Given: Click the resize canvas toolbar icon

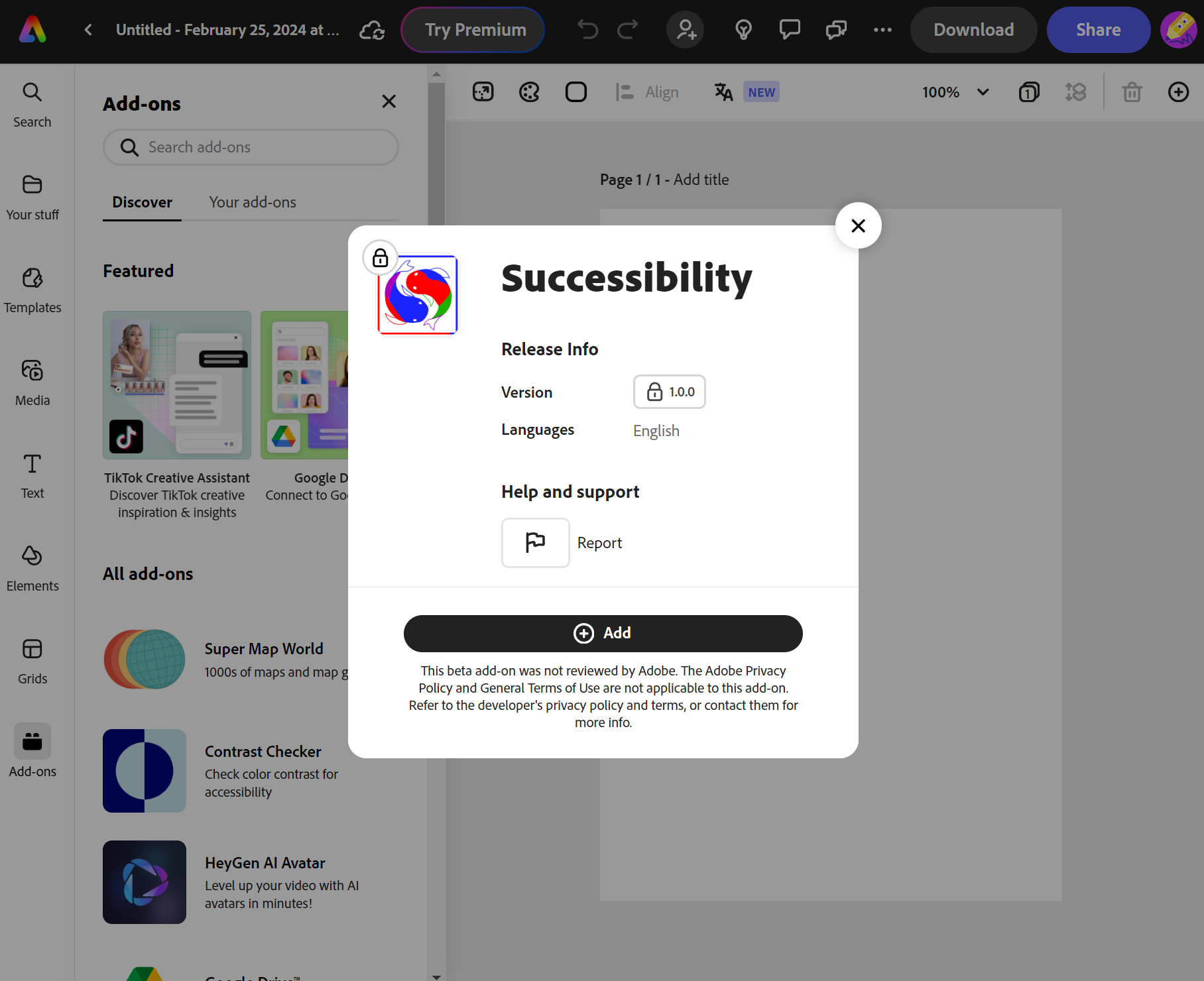Looking at the screenshot, I should [x=483, y=92].
